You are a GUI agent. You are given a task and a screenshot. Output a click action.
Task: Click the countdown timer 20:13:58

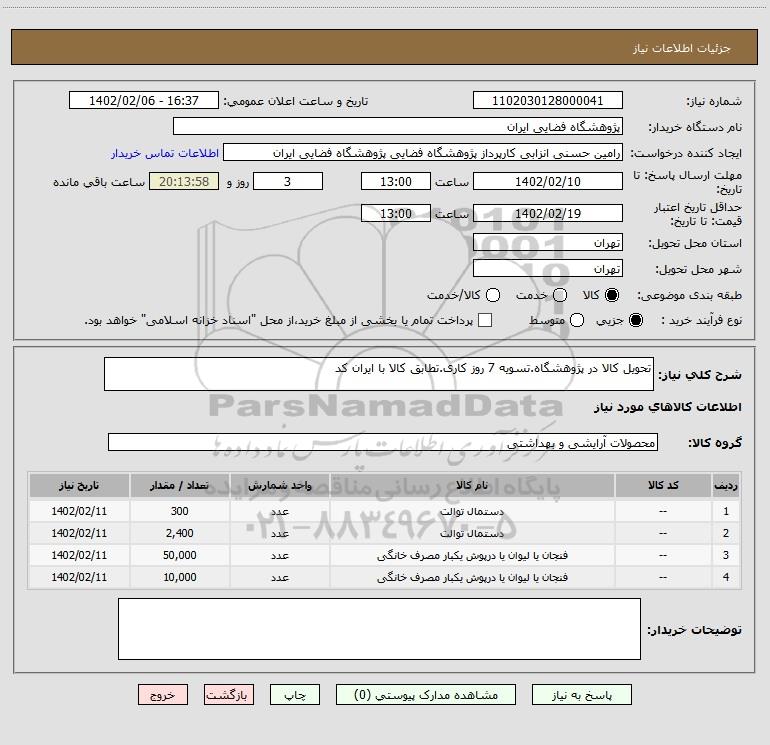184,181
